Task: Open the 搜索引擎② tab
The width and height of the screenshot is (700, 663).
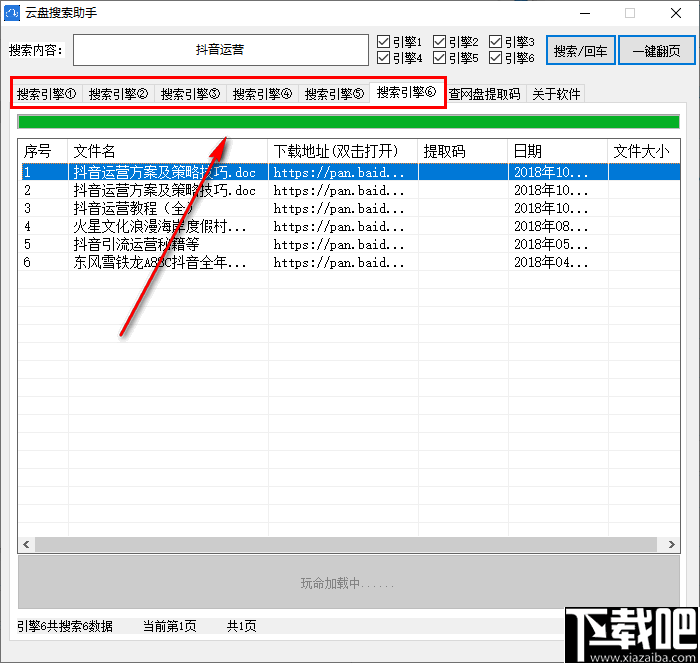Action: (x=119, y=94)
